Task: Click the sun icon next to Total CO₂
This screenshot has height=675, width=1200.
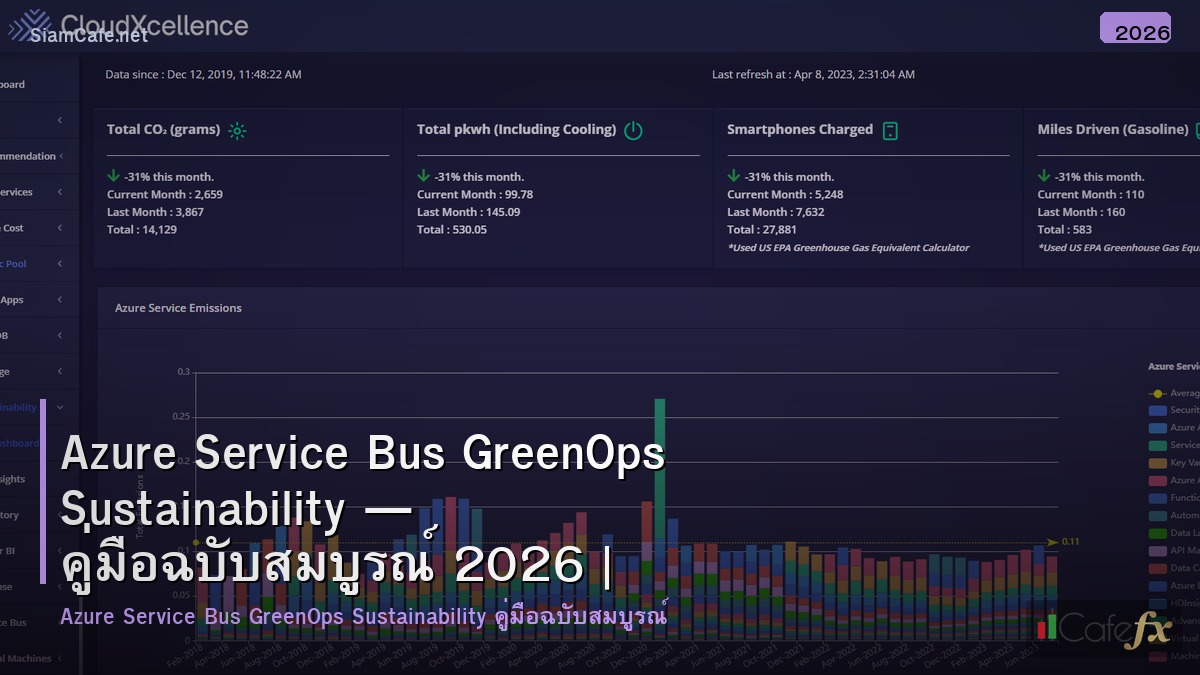Action: (x=237, y=130)
